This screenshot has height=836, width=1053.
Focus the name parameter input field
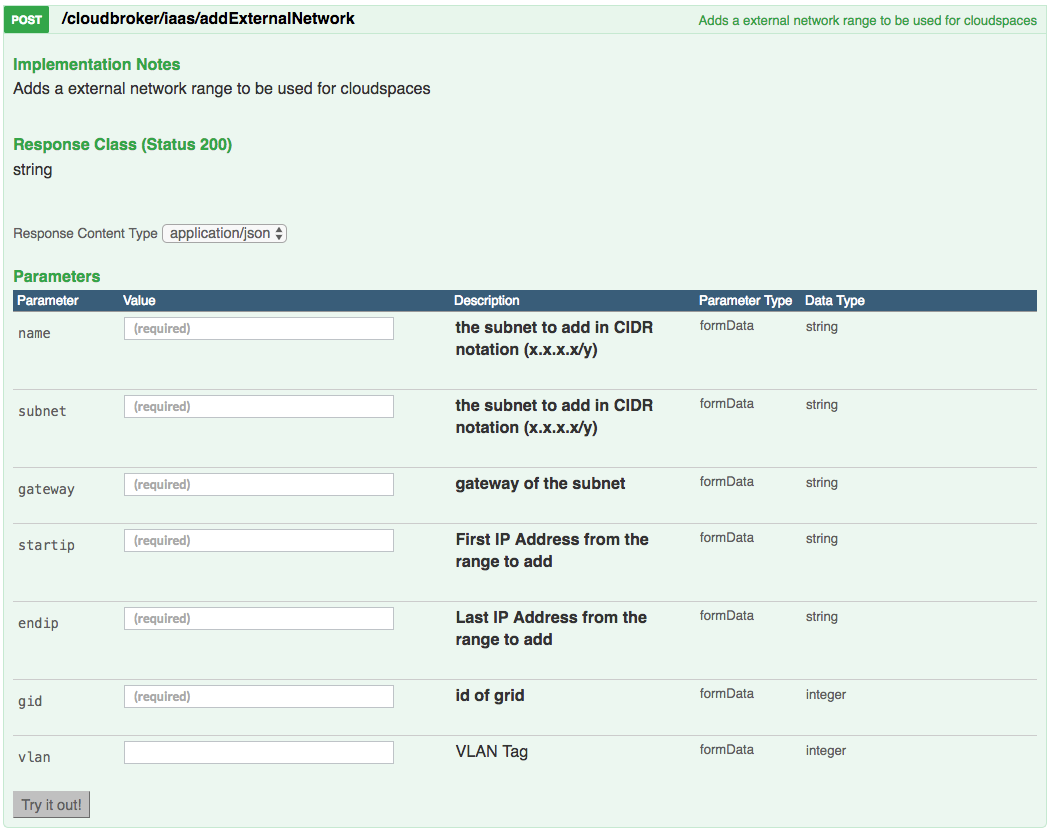pos(258,329)
